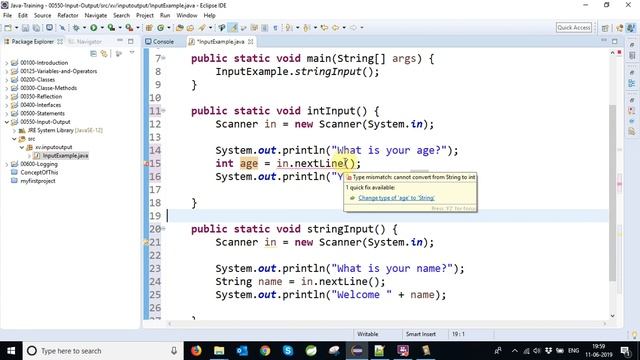Open the Open Perspective icon
The image size is (640, 360).
[x=605, y=28]
